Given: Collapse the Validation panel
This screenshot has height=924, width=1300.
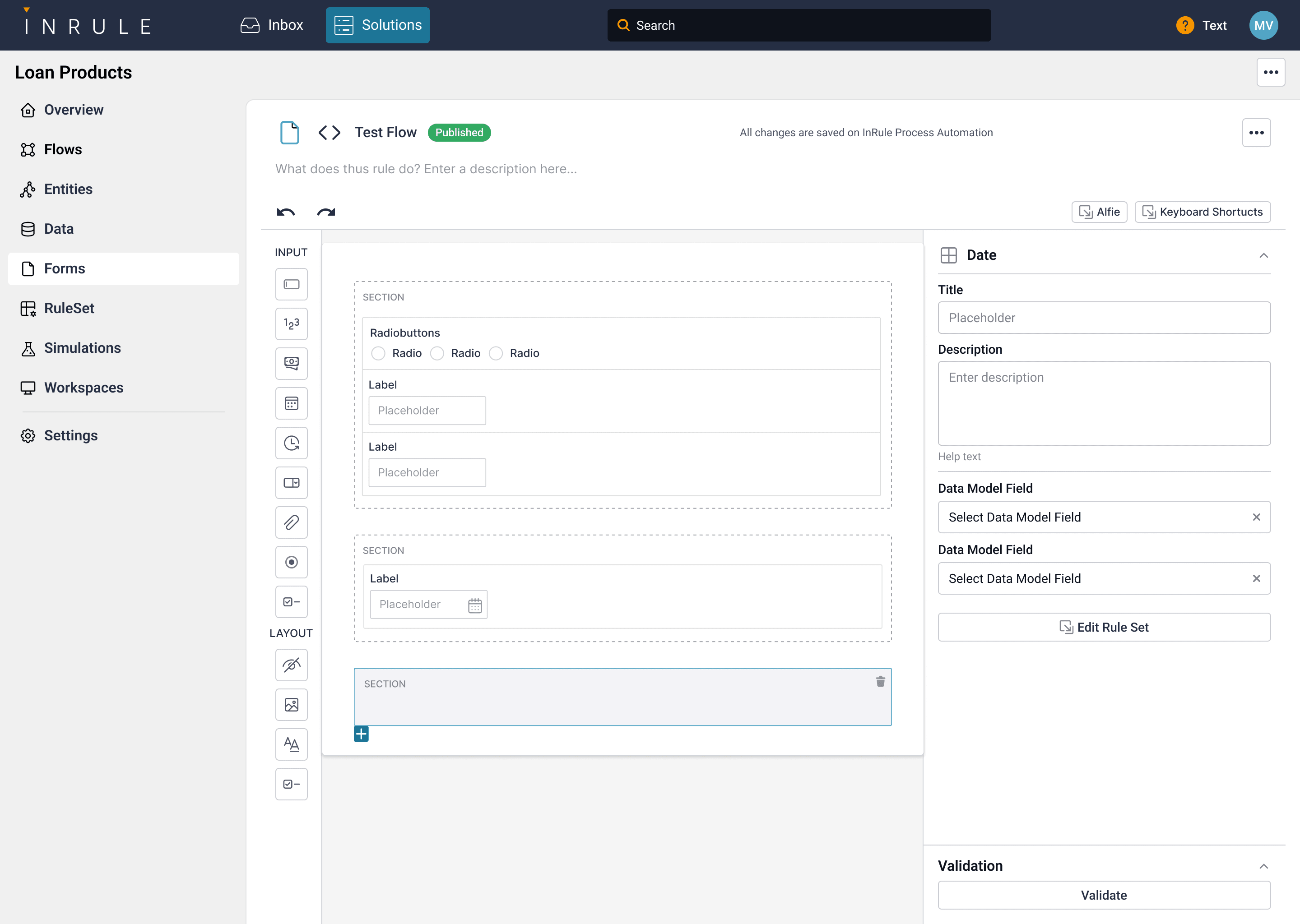Looking at the screenshot, I should click(x=1263, y=867).
